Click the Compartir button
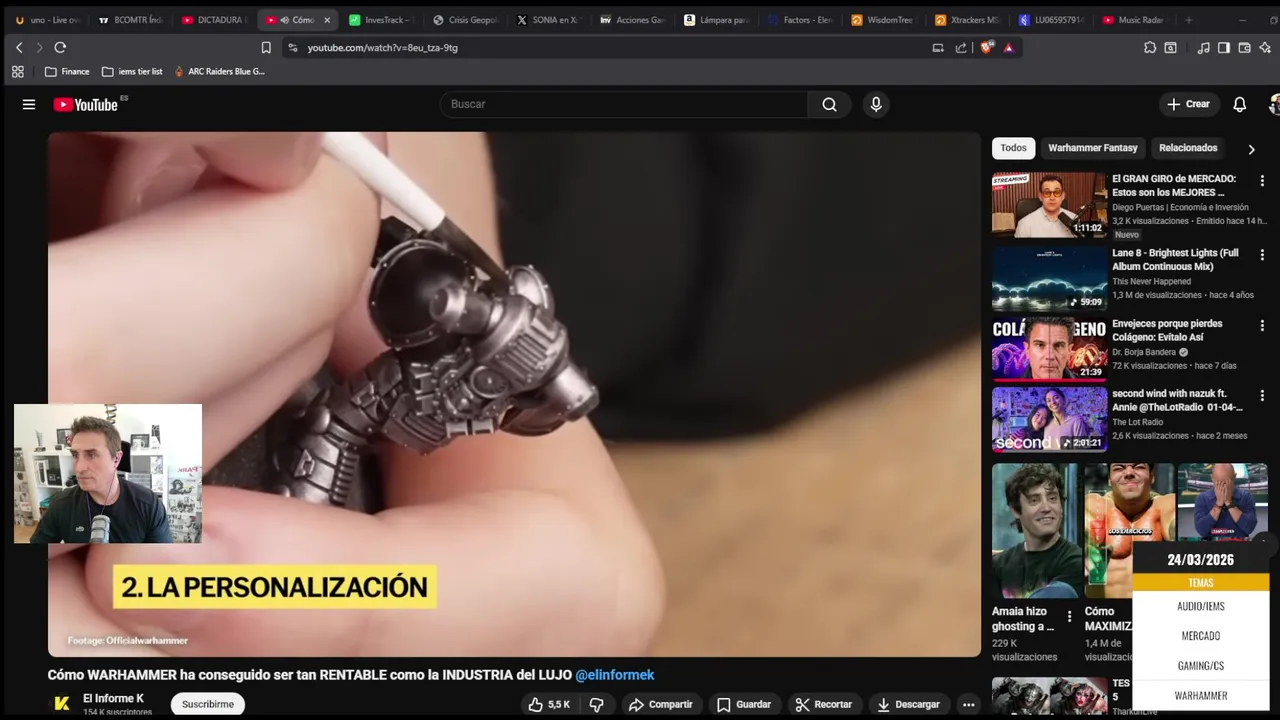The image size is (1280, 720). coord(660,704)
